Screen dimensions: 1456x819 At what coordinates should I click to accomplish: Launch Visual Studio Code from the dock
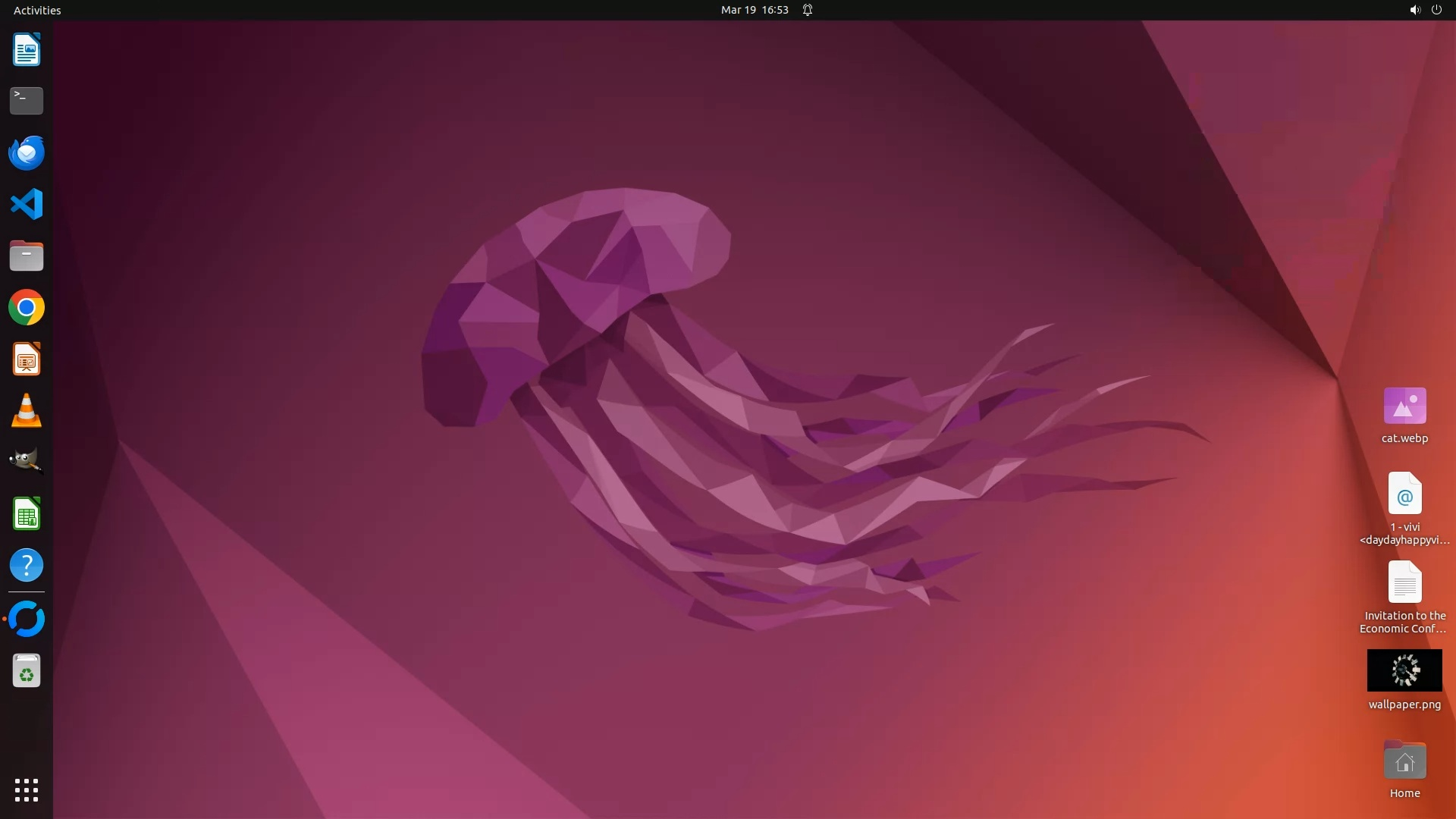pos(27,204)
